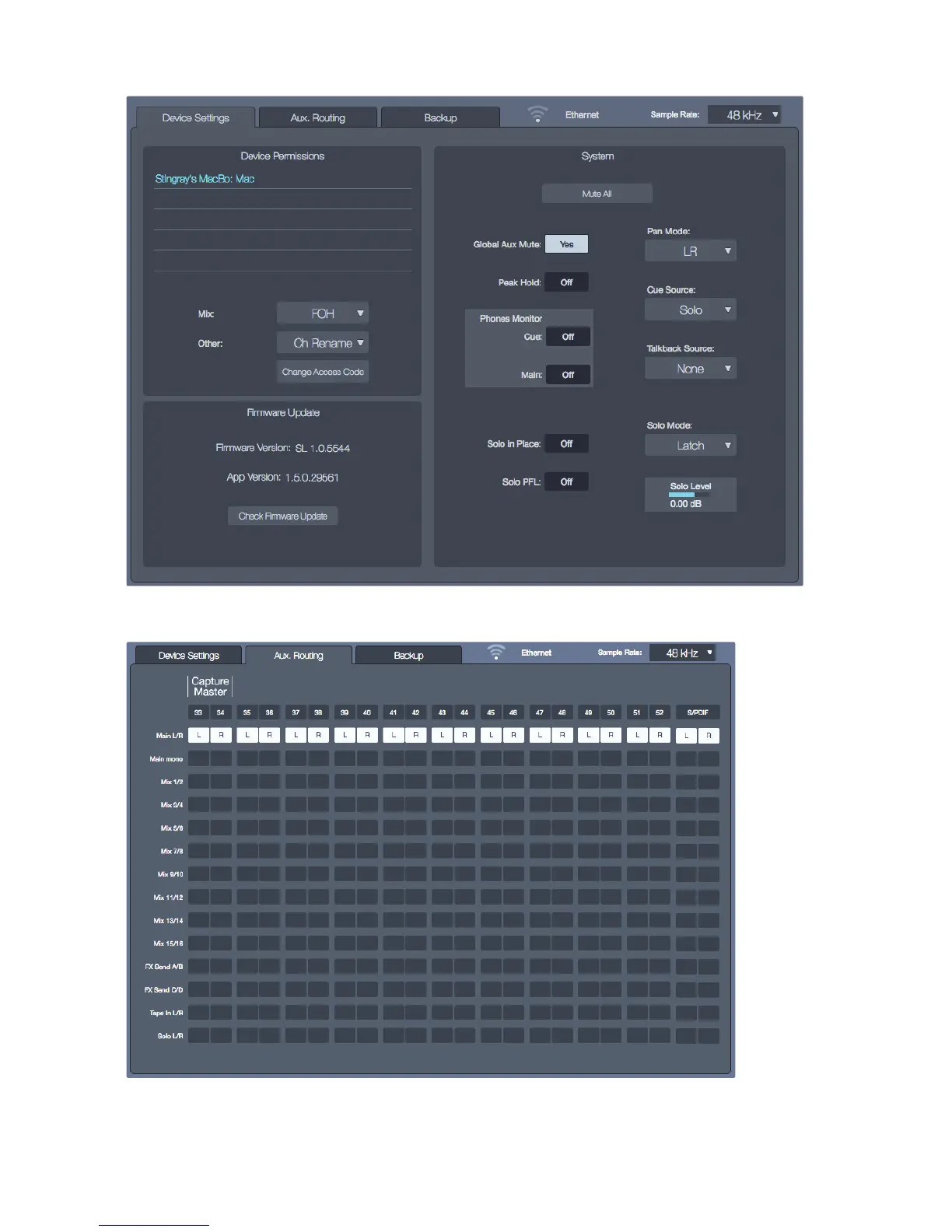This screenshot has height=1232, width=952.
Task: Open the Talkback Source None dropdown
Action: (691, 369)
